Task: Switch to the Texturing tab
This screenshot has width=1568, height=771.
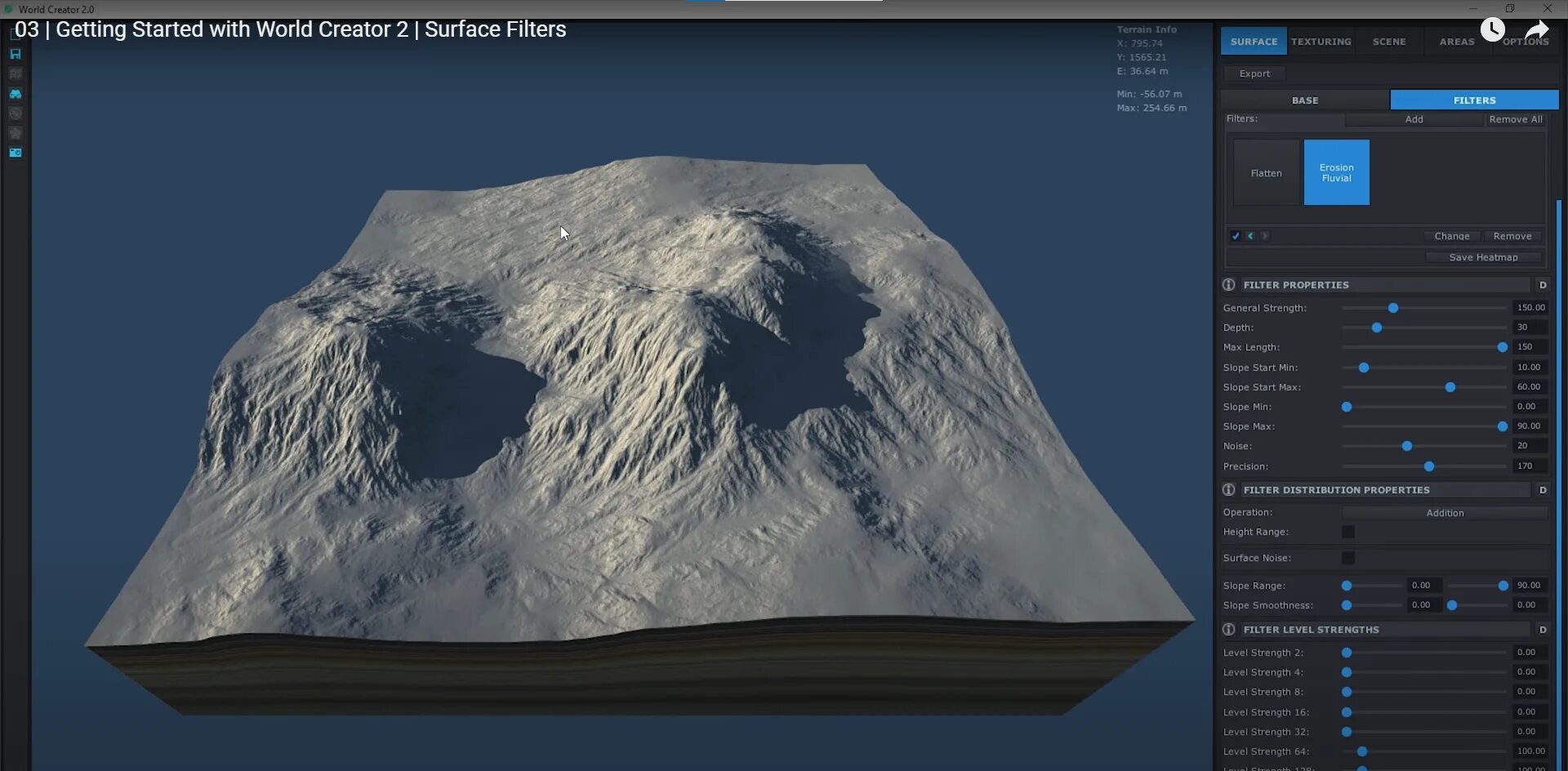Action: (x=1321, y=41)
